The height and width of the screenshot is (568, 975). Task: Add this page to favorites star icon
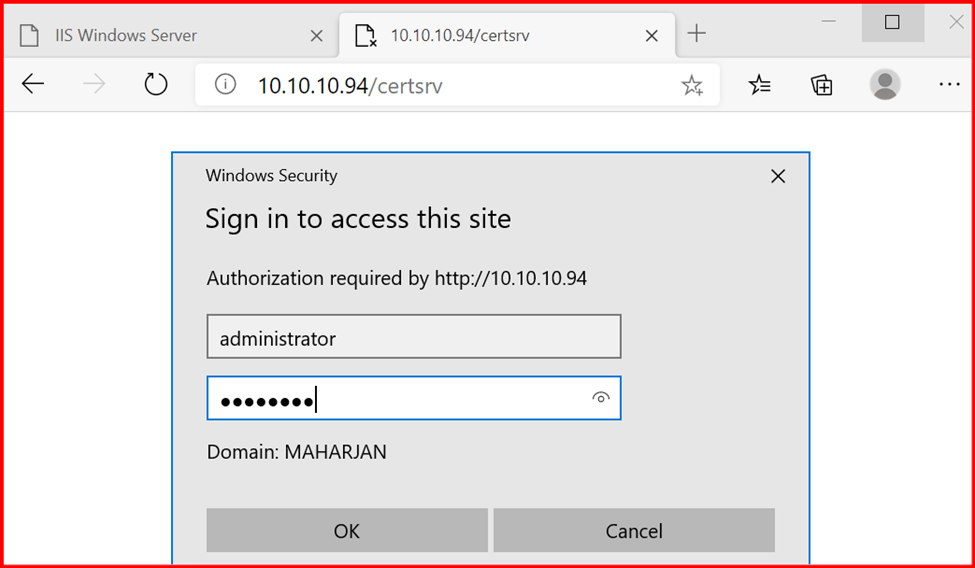(692, 86)
